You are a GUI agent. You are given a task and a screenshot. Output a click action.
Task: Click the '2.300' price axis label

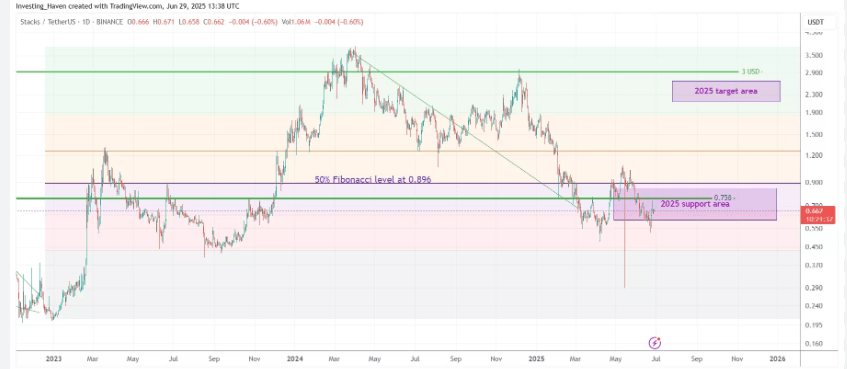coord(814,95)
